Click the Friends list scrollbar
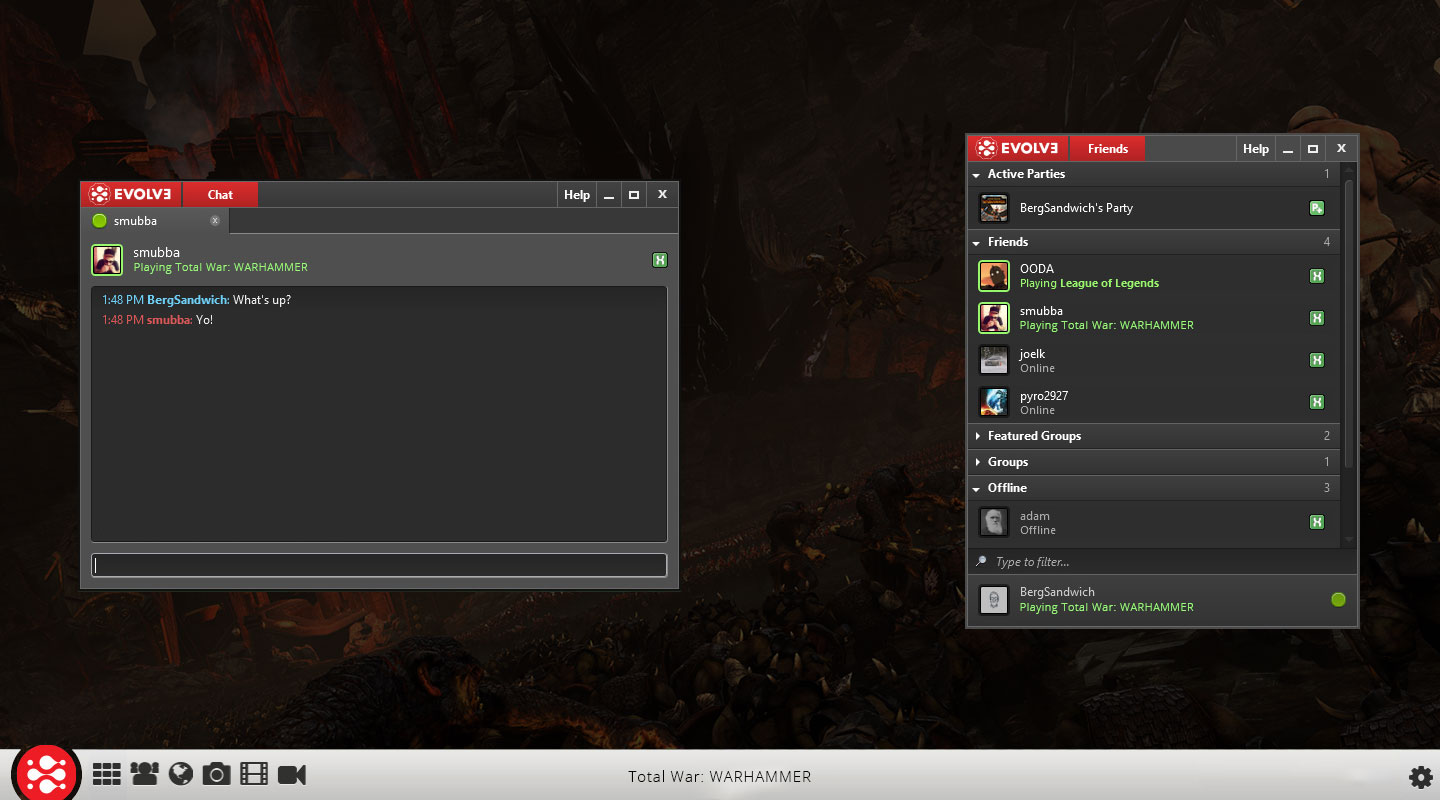 (x=1350, y=322)
